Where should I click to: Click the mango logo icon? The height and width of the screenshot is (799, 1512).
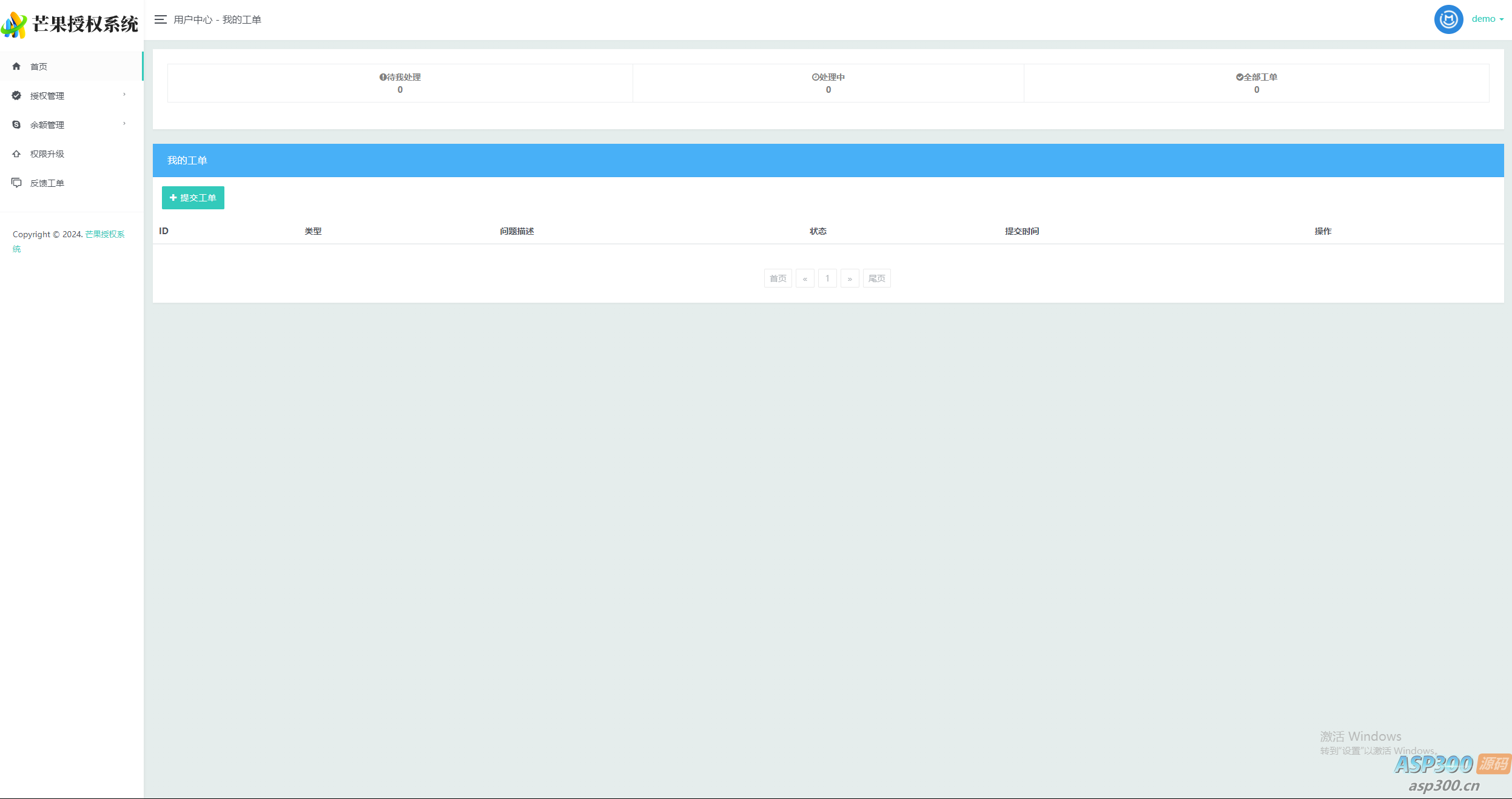click(14, 24)
